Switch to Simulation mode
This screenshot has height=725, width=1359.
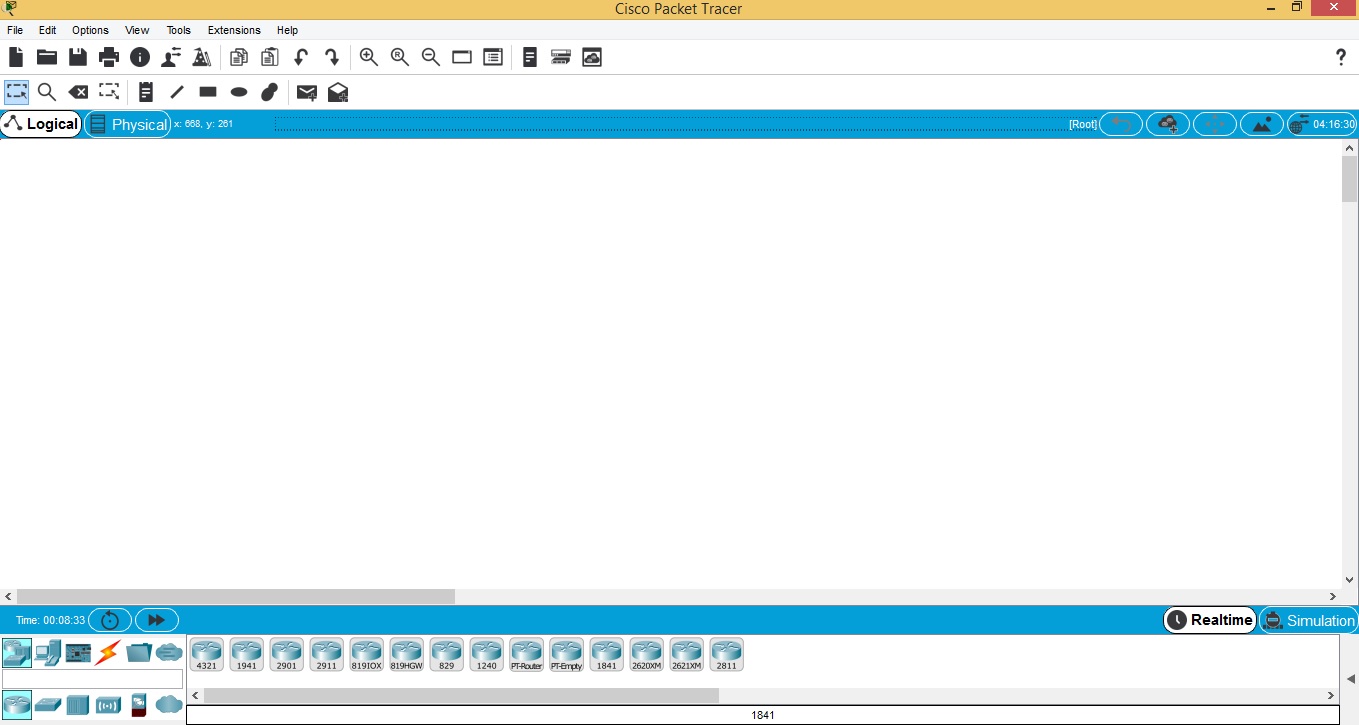pos(1308,620)
